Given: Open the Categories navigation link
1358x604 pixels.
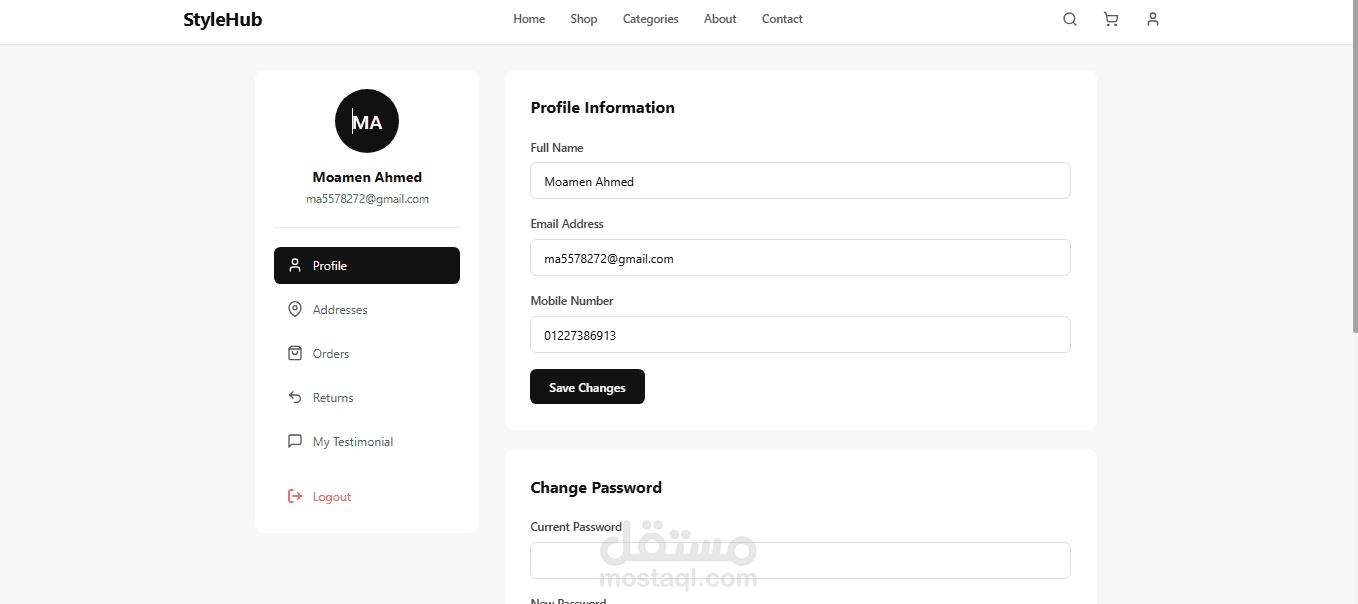Looking at the screenshot, I should 650,19.
